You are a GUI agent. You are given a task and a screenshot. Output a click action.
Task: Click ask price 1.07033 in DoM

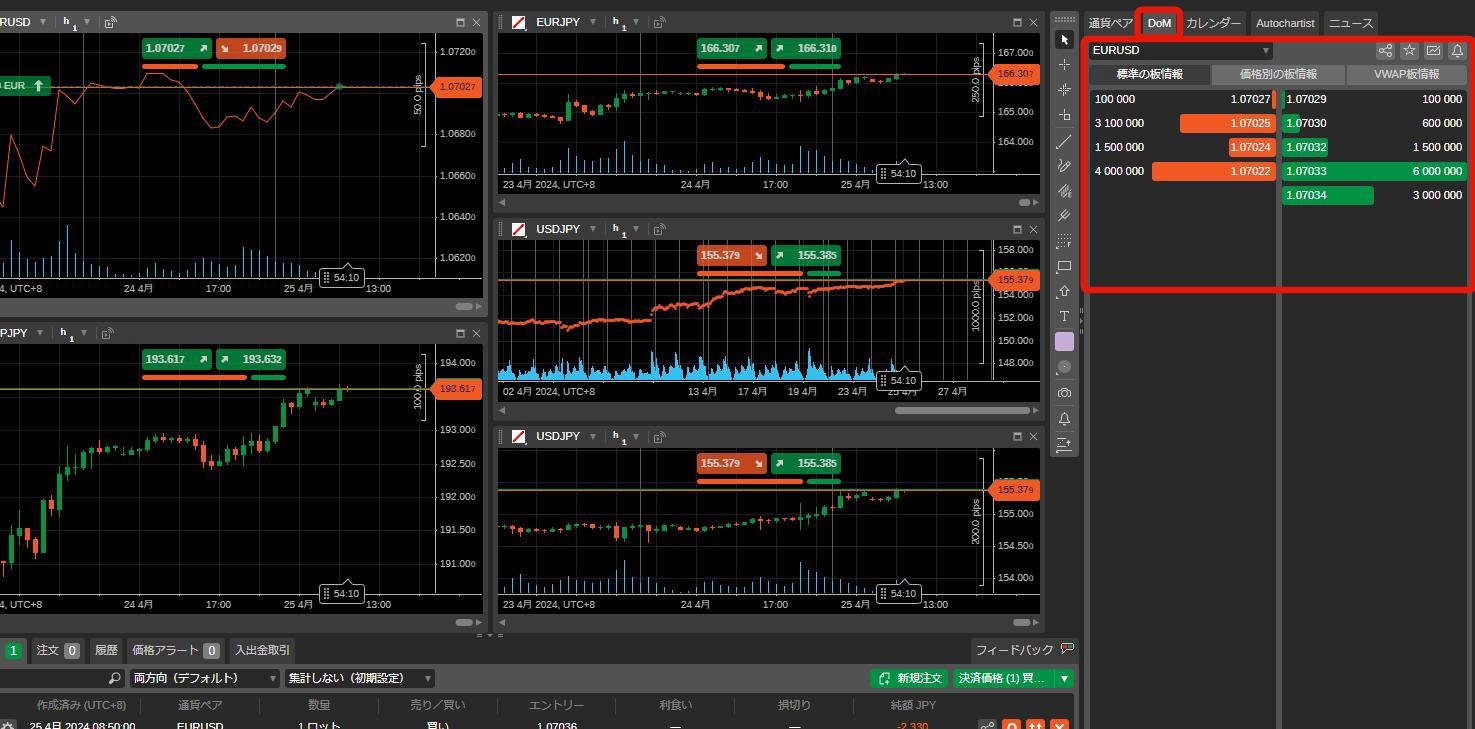coord(1306,171)
